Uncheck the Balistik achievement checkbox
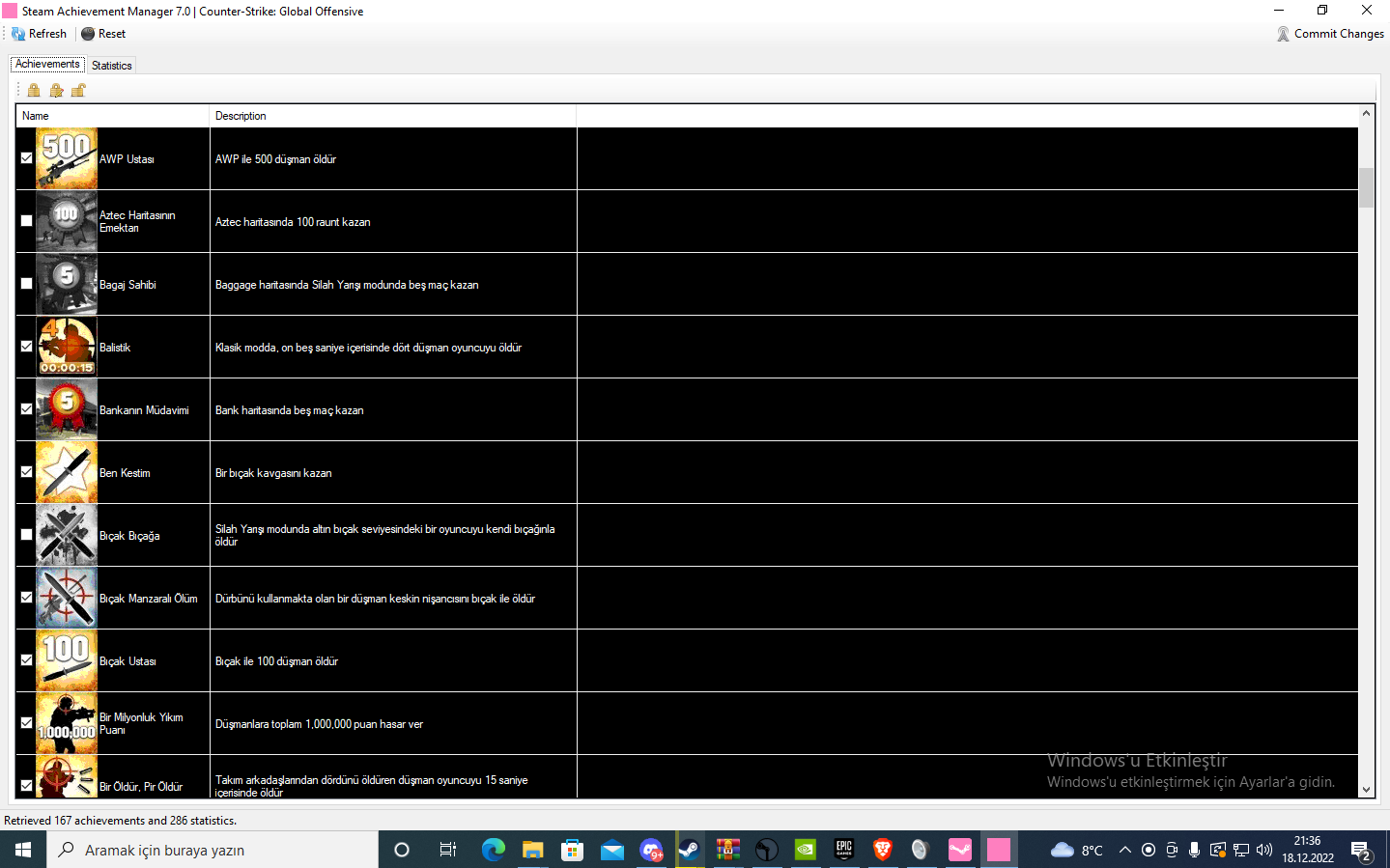The height and width of the screenshot is (868, 1390). (27, 347)
